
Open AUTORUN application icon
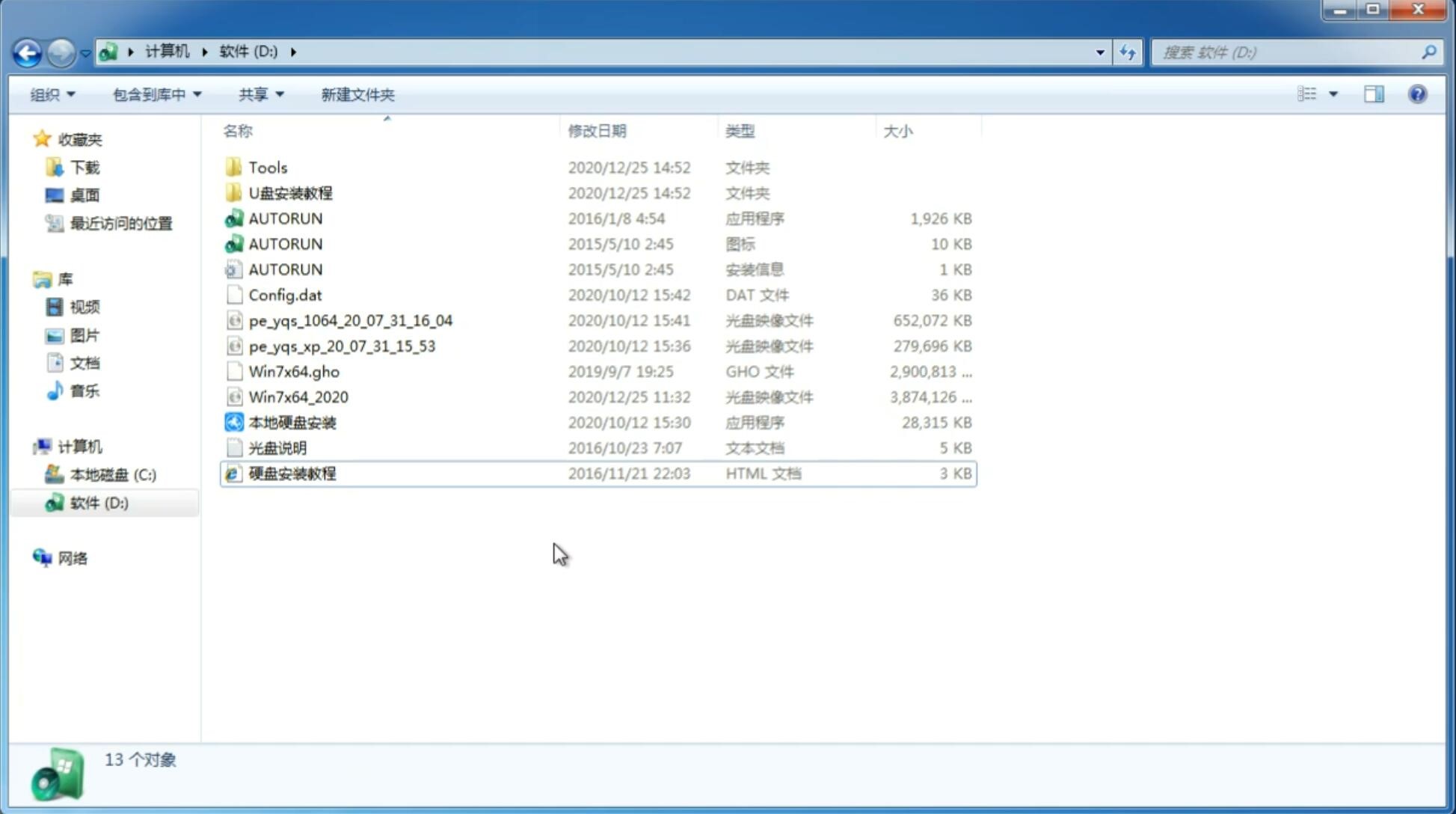pyautogui.click(x=285, y=218)
